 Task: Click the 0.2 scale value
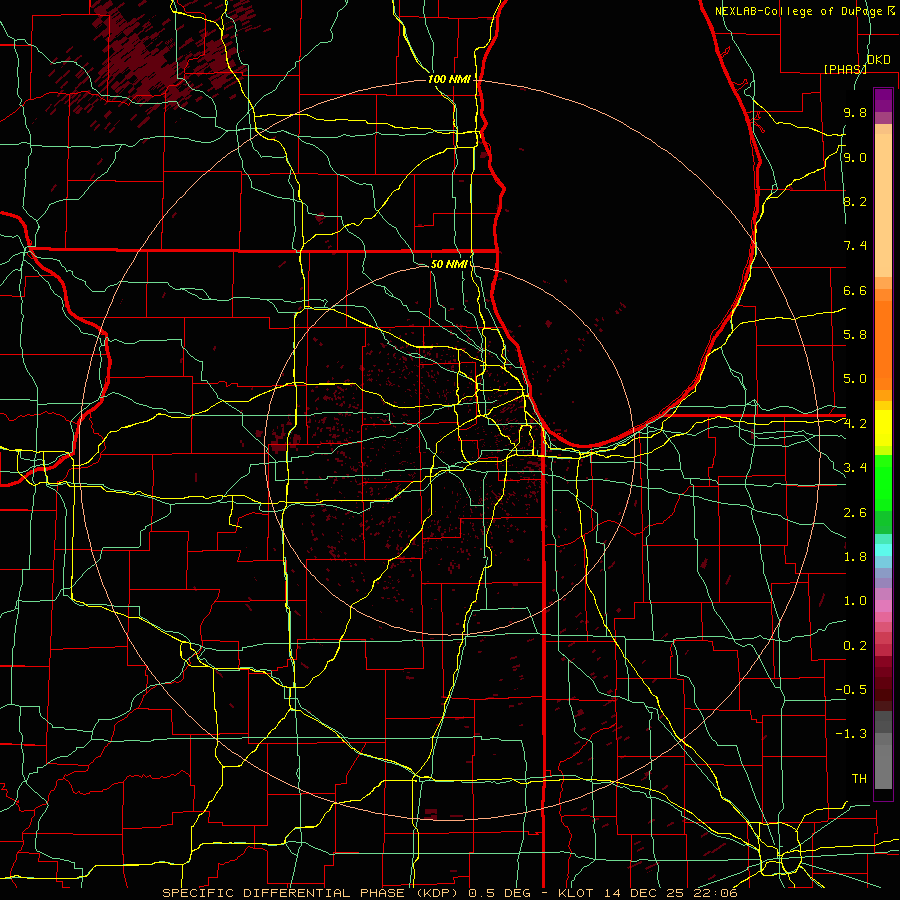click(x=855, y=646)
